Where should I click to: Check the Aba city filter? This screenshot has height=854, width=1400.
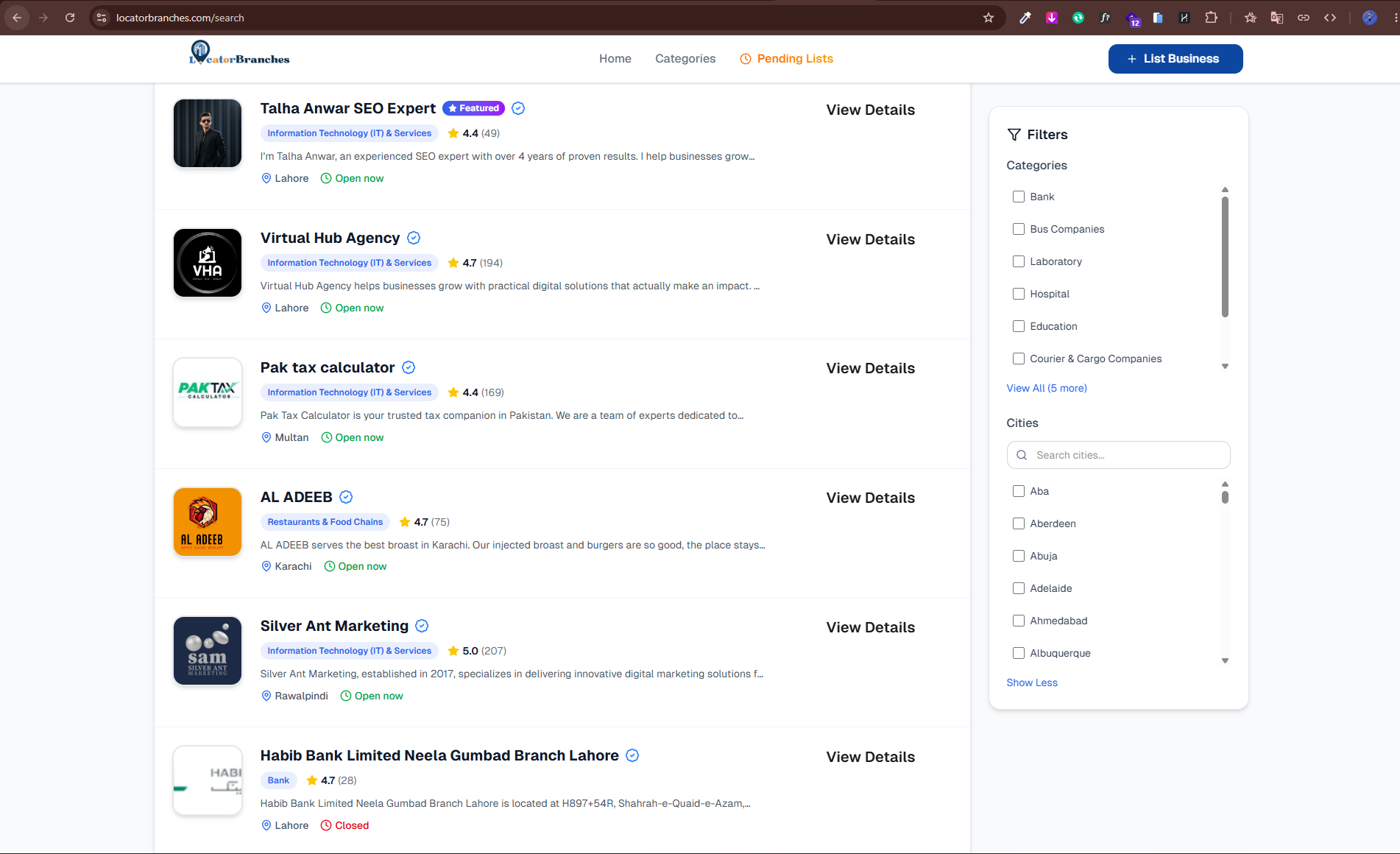1019,491
